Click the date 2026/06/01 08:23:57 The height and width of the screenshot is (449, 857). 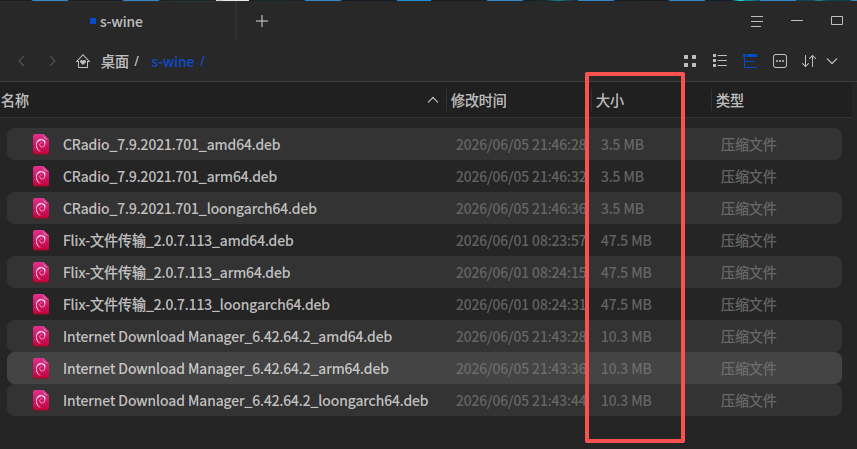tap(521, 240)
